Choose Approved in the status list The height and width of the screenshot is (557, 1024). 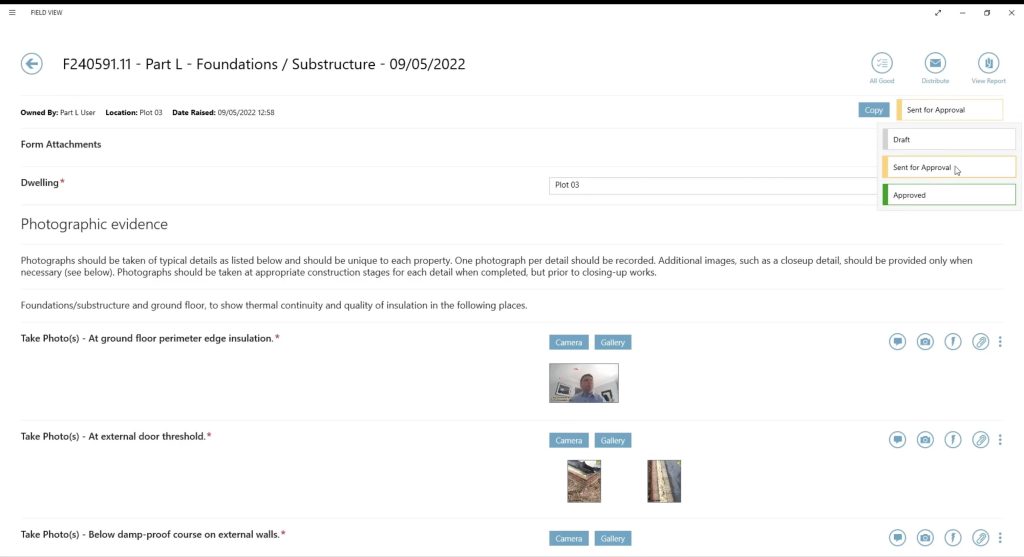pos(949,195)
